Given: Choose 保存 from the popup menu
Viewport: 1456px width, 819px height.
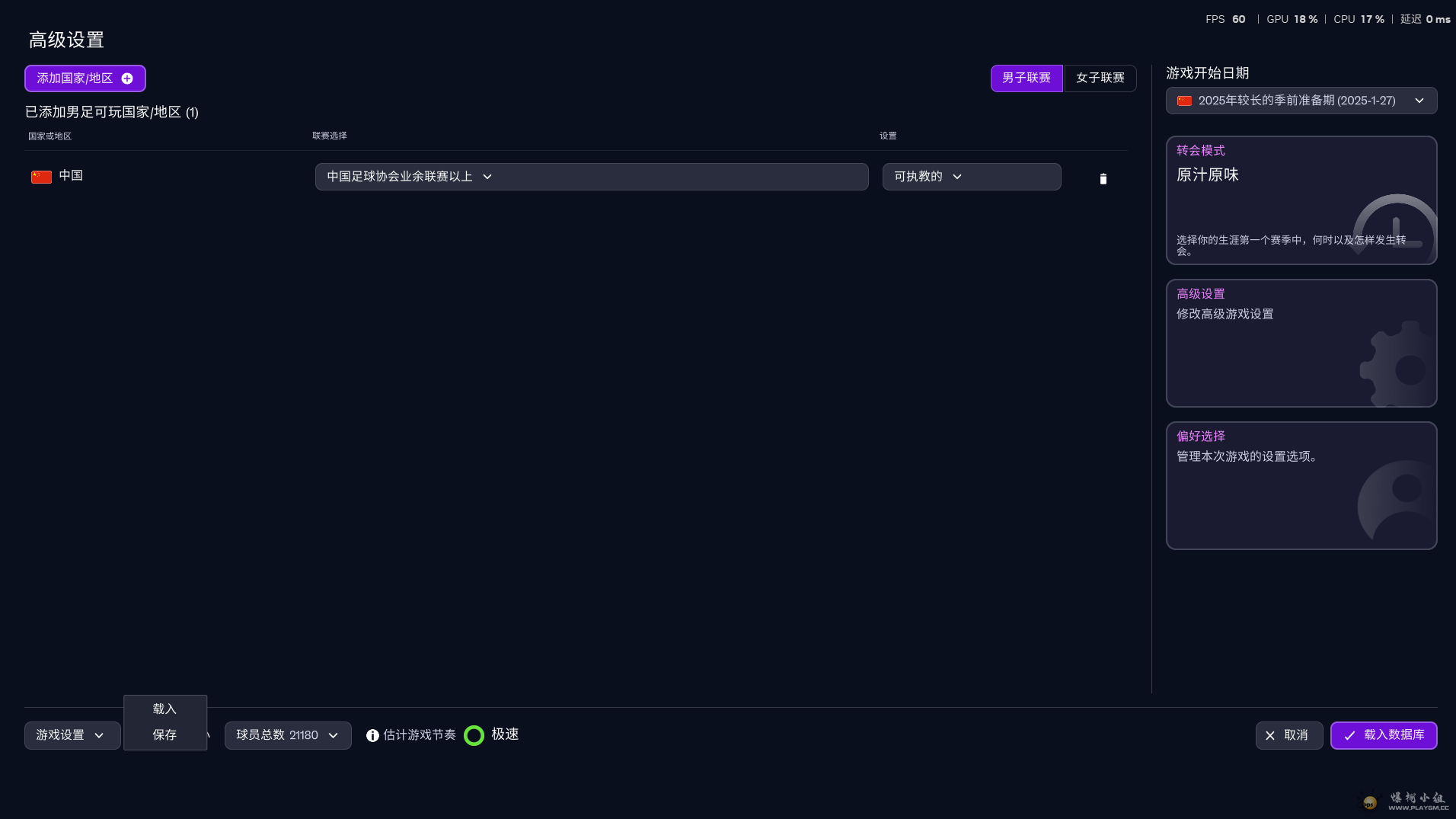Looking at the screenshot, I should pyautogui.click(x=164, y=734).
